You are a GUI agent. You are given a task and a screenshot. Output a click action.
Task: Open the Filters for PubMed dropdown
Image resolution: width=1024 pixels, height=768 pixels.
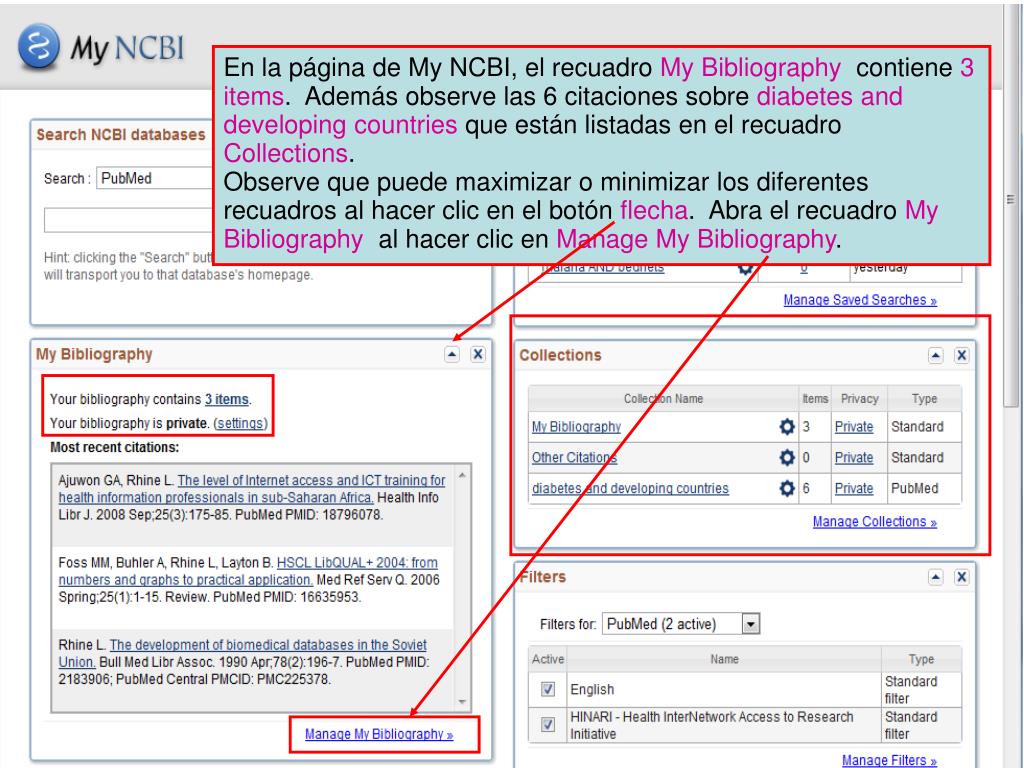[681, 624]
